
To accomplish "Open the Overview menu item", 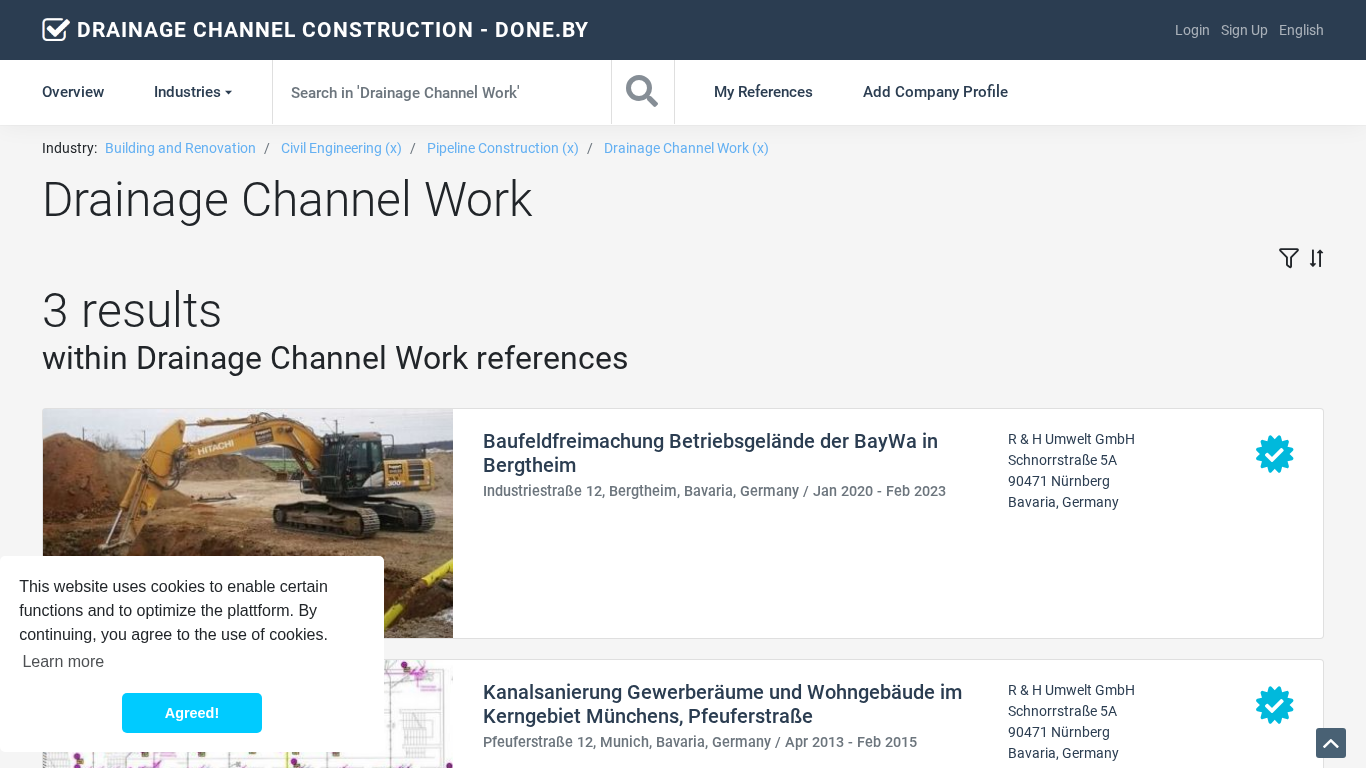I will point(73,92).
